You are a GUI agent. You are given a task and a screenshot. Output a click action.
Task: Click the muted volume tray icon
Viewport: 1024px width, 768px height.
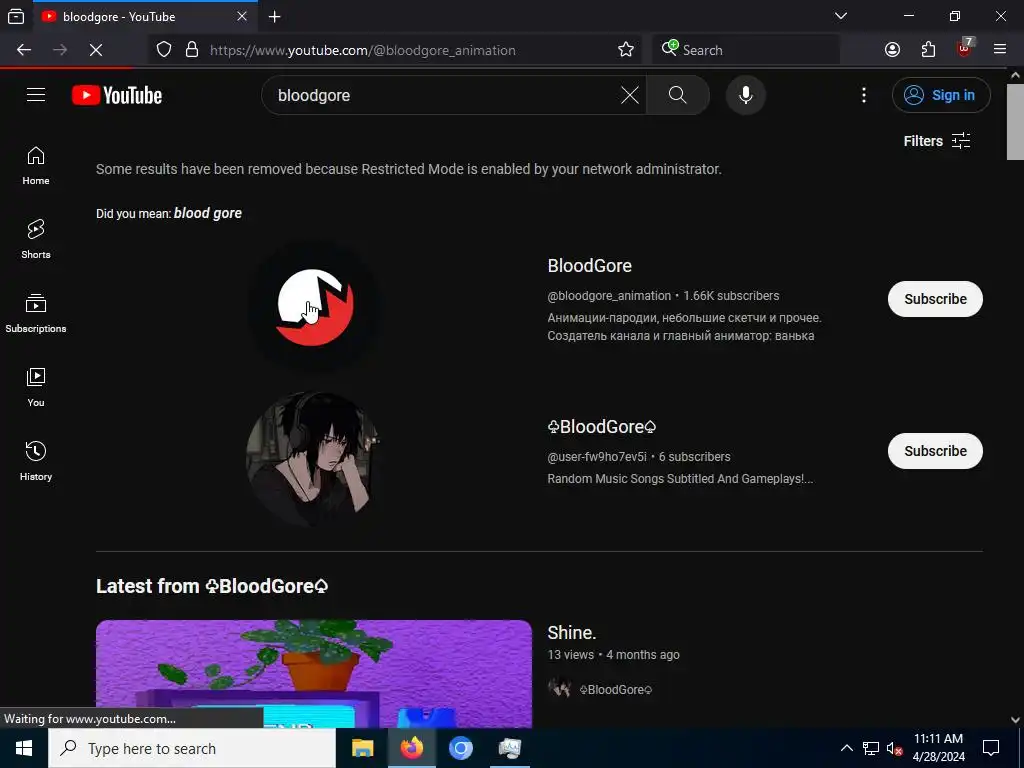(894, 748)
